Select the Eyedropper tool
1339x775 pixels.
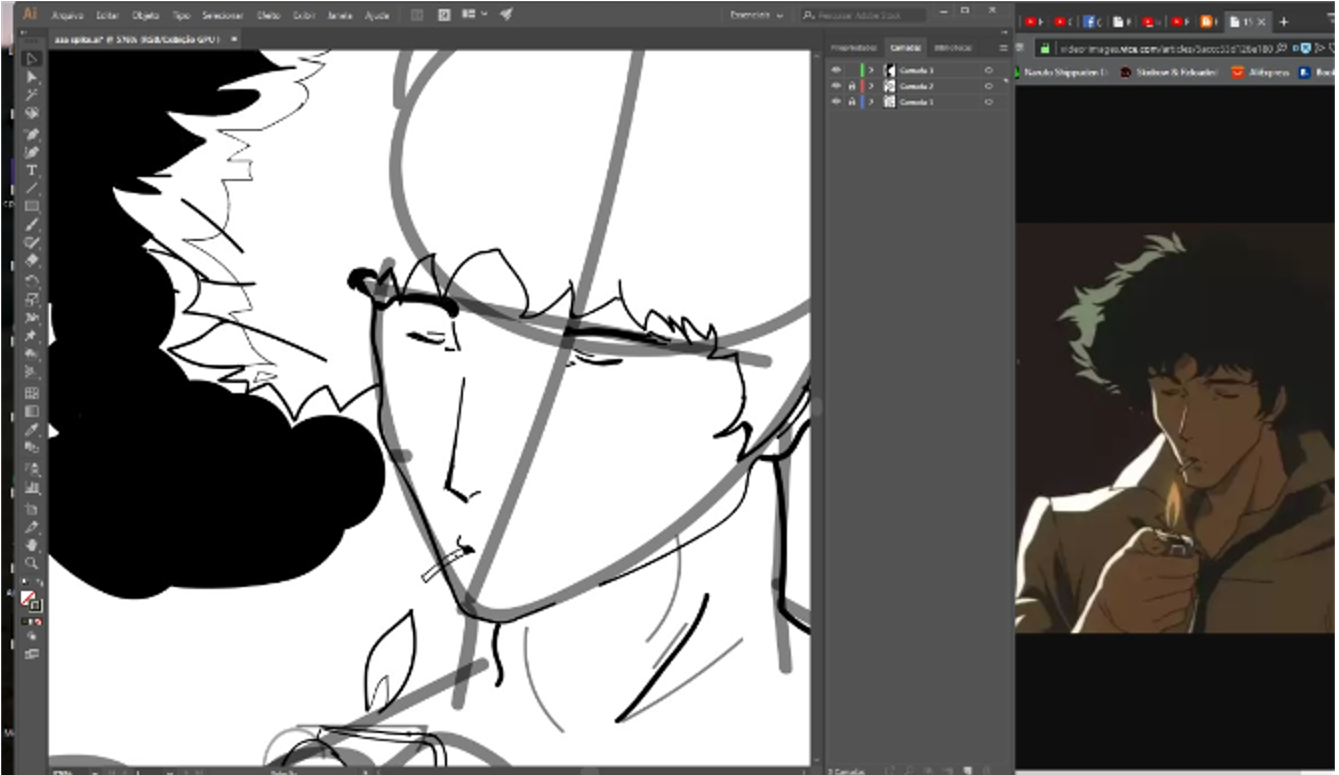(x=32, y=430)
